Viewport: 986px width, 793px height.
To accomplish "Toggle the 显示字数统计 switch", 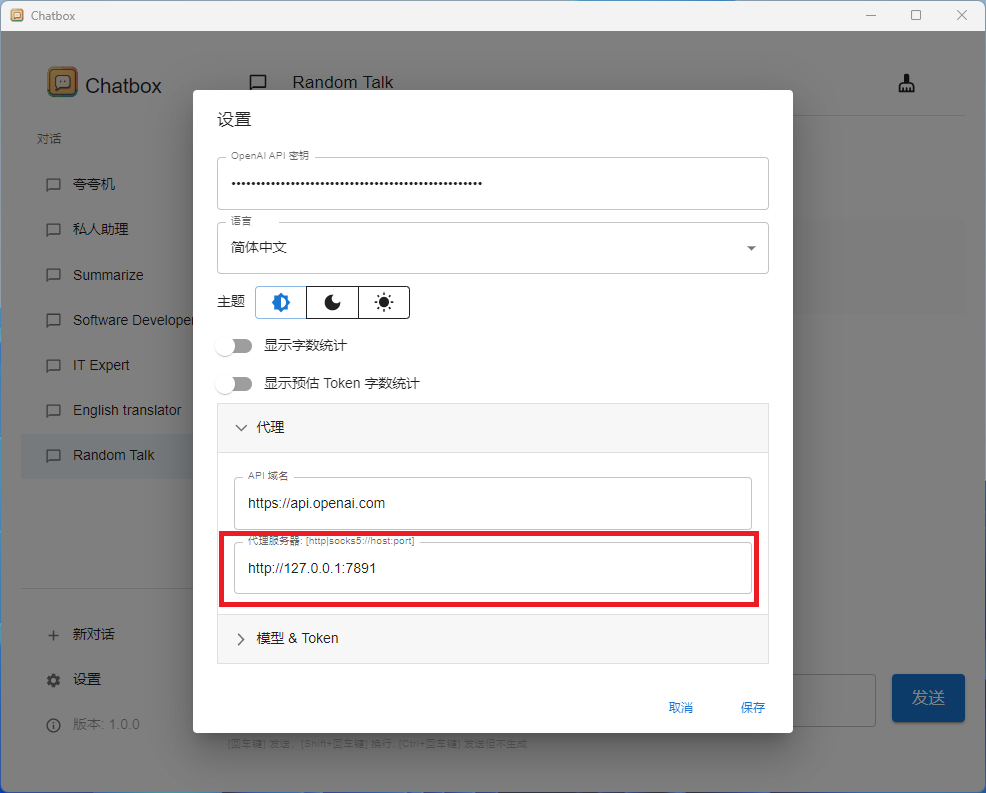I will 234,346.
